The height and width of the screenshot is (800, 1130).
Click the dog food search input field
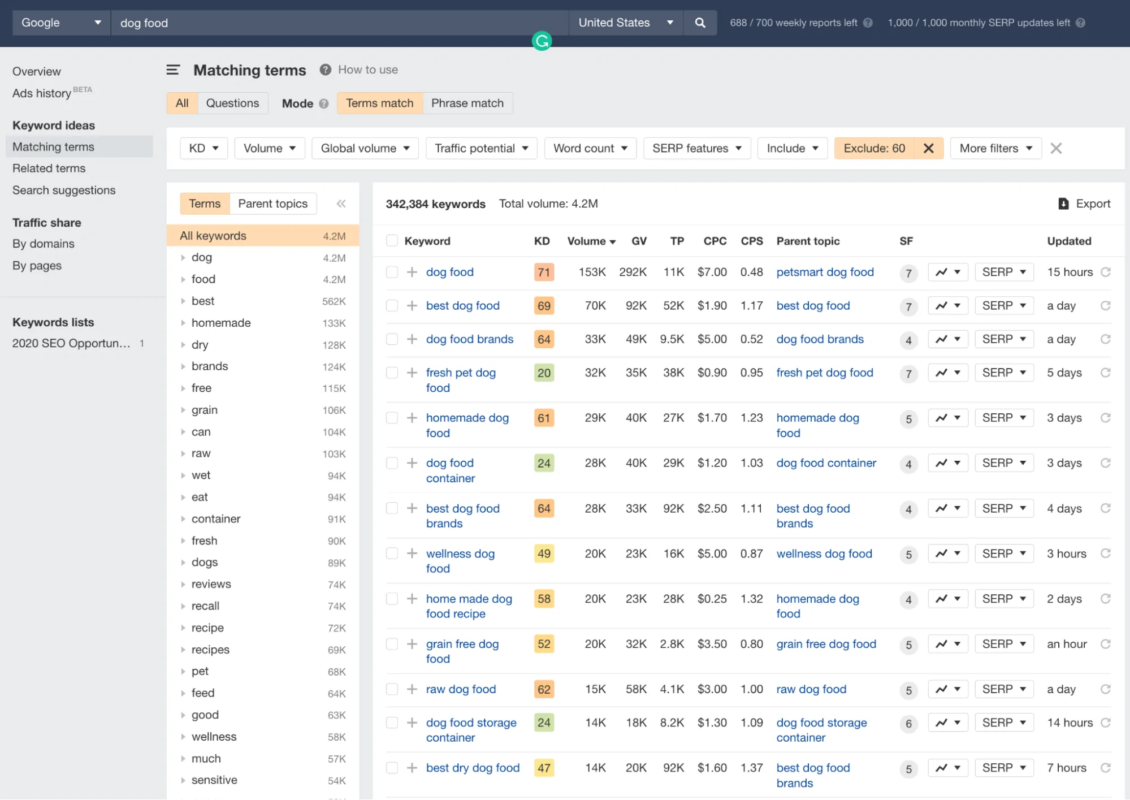(339, 23)
